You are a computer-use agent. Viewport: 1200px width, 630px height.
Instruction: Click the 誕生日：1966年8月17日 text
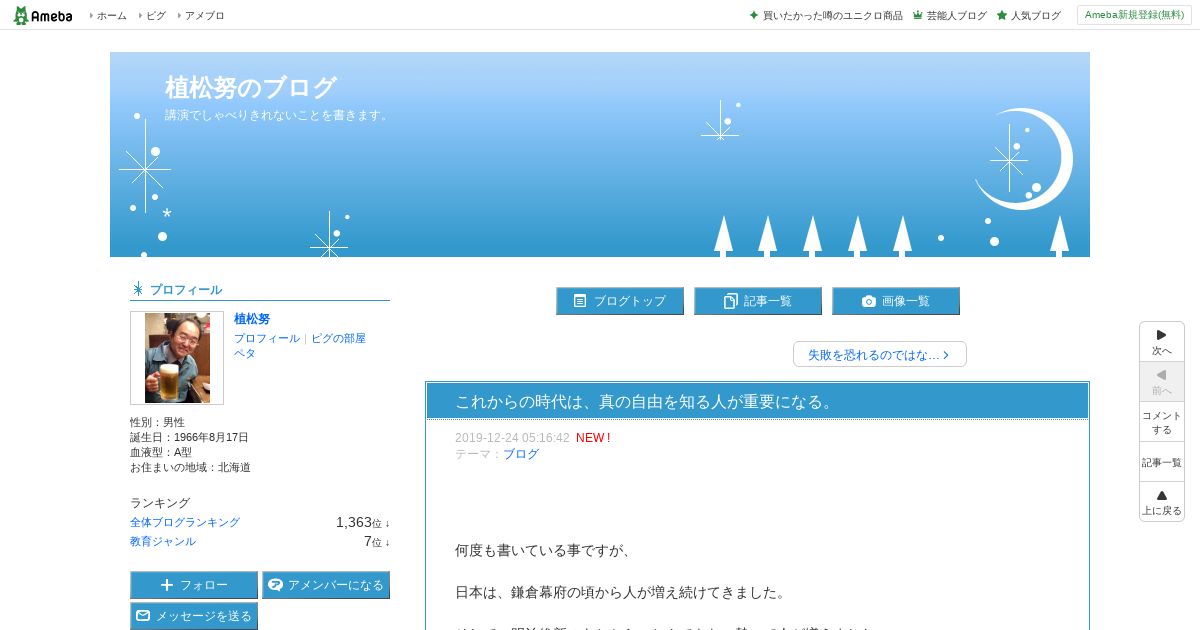click(189, 438)
